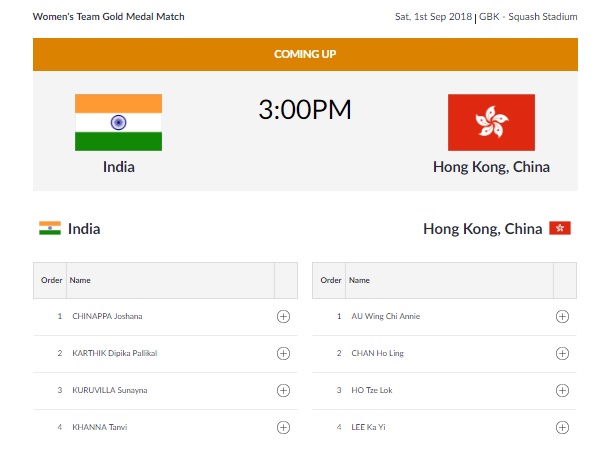Screen dimensions: 603x453
Task: Expand KHANNA Tanvi plus icon
Action: 283,427
